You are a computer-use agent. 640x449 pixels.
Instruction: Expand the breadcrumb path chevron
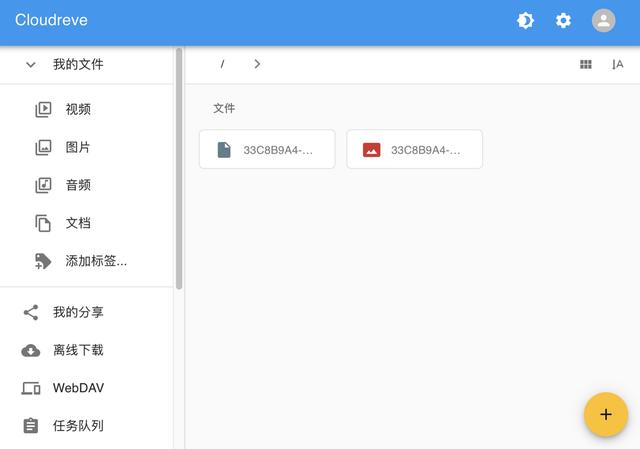click(x=257, y=64)
